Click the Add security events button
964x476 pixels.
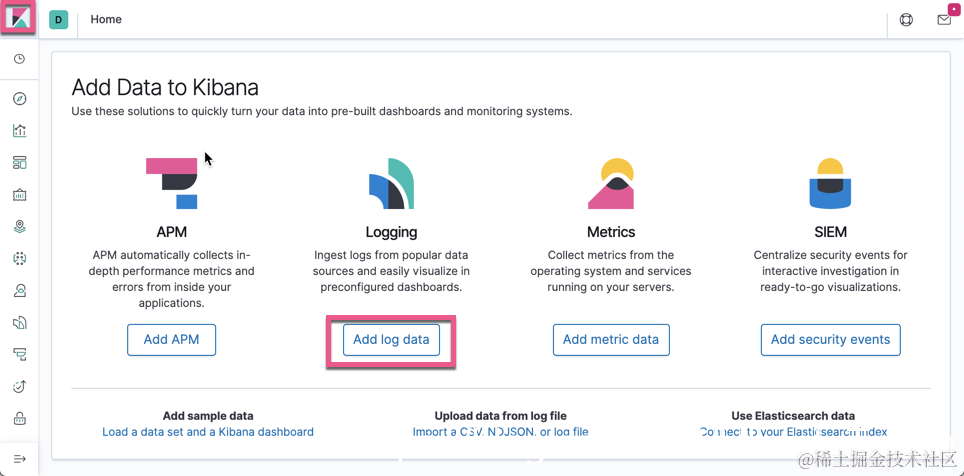831,339
